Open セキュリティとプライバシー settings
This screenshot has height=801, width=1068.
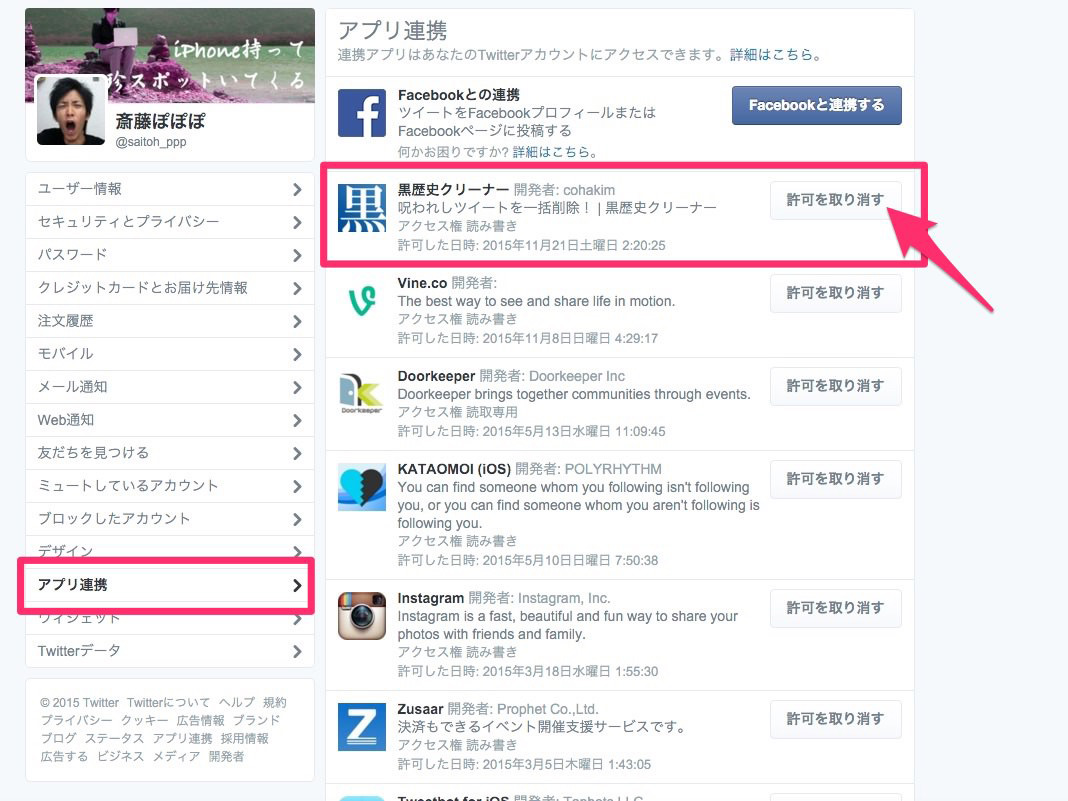(x=170, y=222)
